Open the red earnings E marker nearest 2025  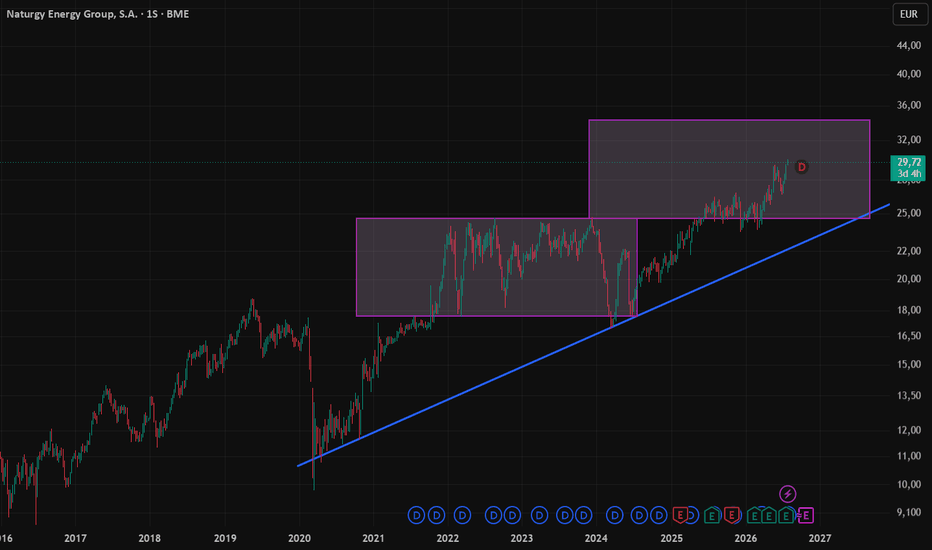[x=680, y=515]
